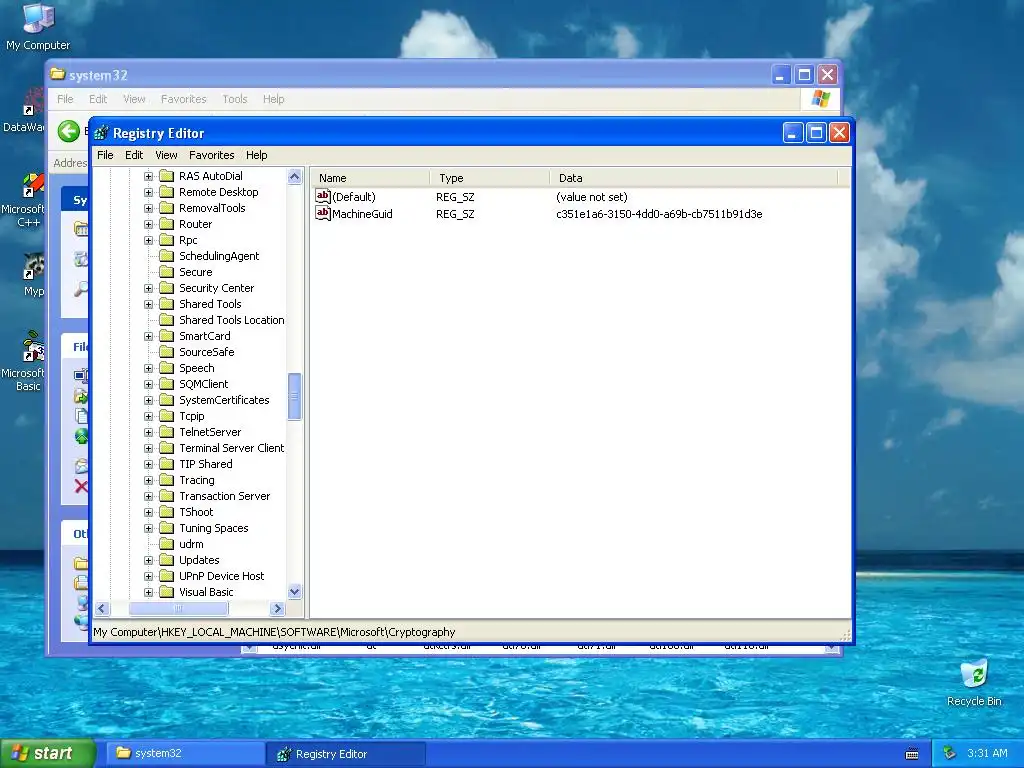
Task: Select the udrm folder icon
Action: pos(167,544)
